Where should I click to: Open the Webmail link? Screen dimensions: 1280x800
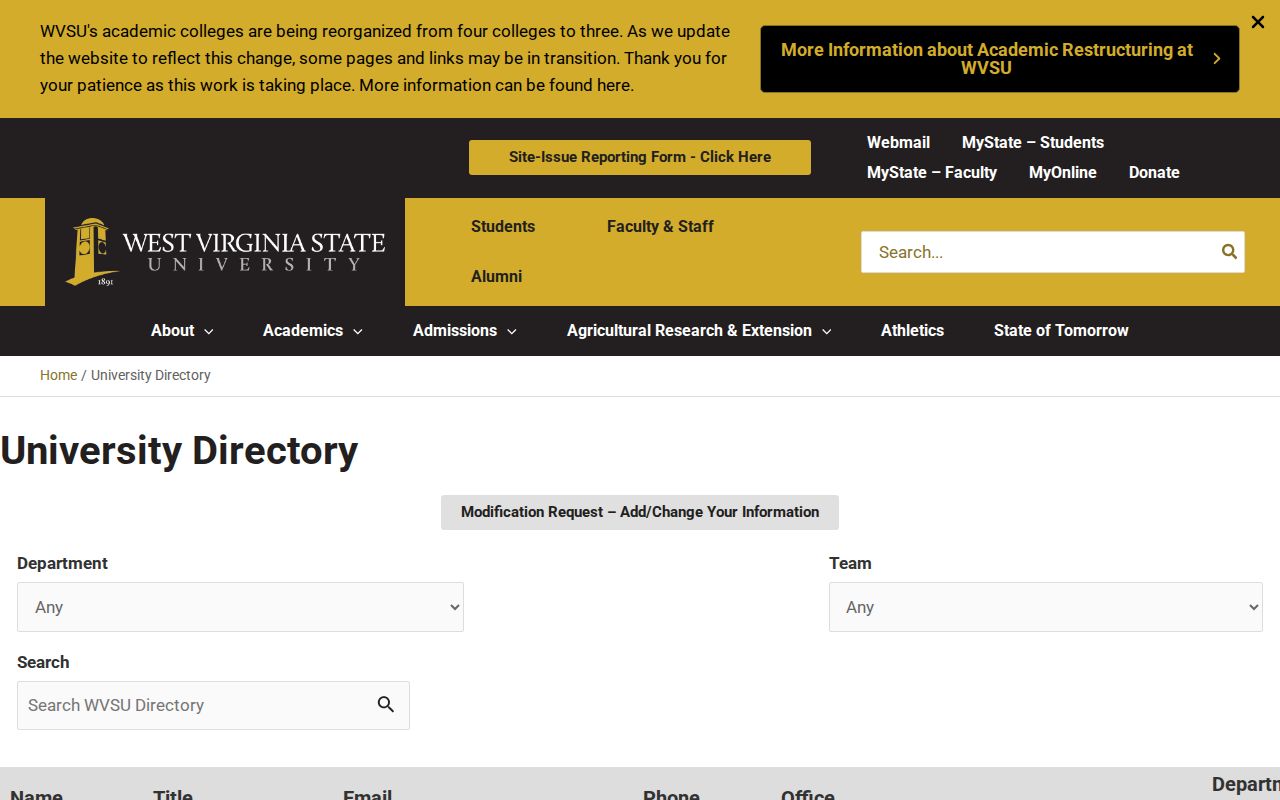click(x=898, y=142)
